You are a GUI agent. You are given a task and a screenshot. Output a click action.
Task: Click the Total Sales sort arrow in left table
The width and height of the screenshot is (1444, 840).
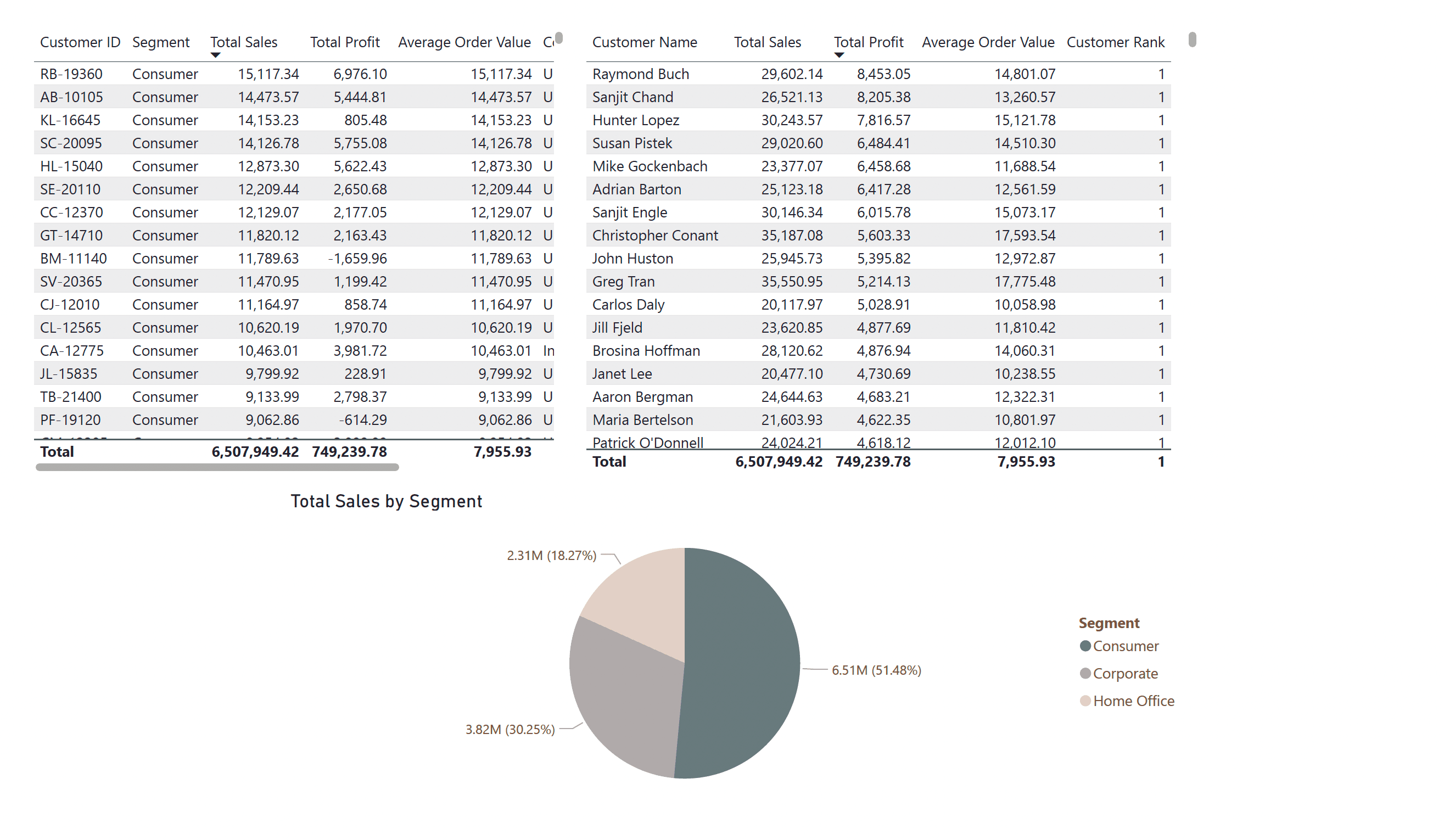tap(215, 54)
